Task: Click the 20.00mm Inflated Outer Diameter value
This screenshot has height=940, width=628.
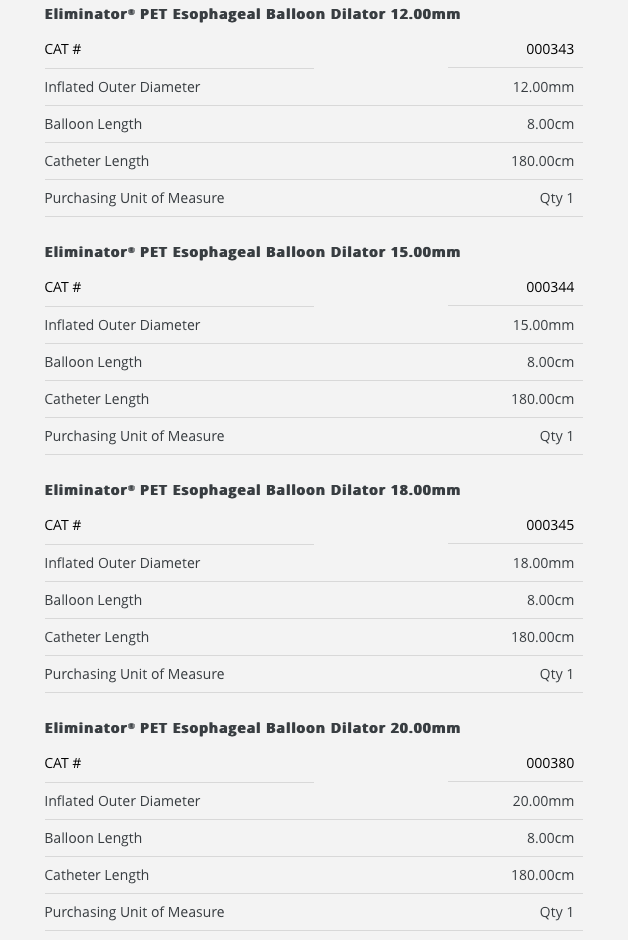Action: click(x=543, y=801)
